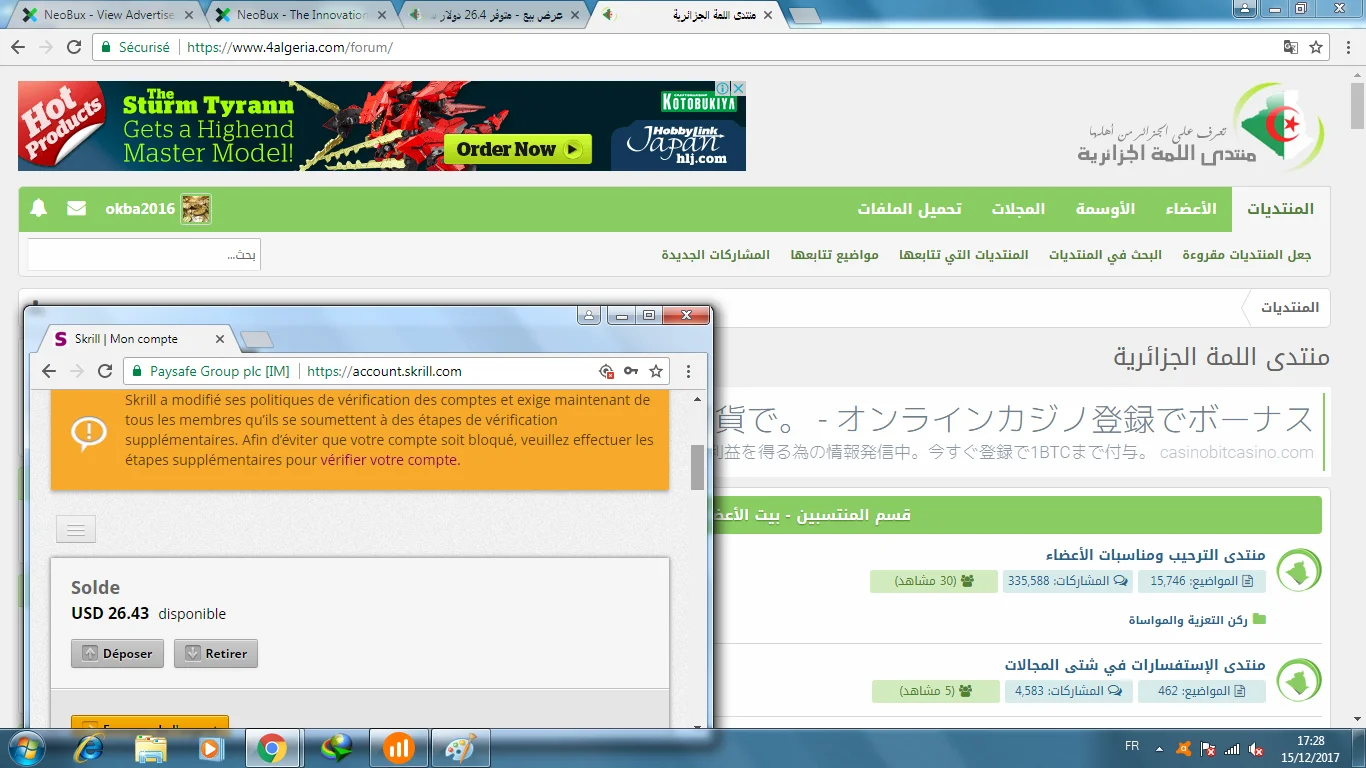1366x768 pixels.
Task: Select the تحميل الملفات menu item
Action: (909, 209)
